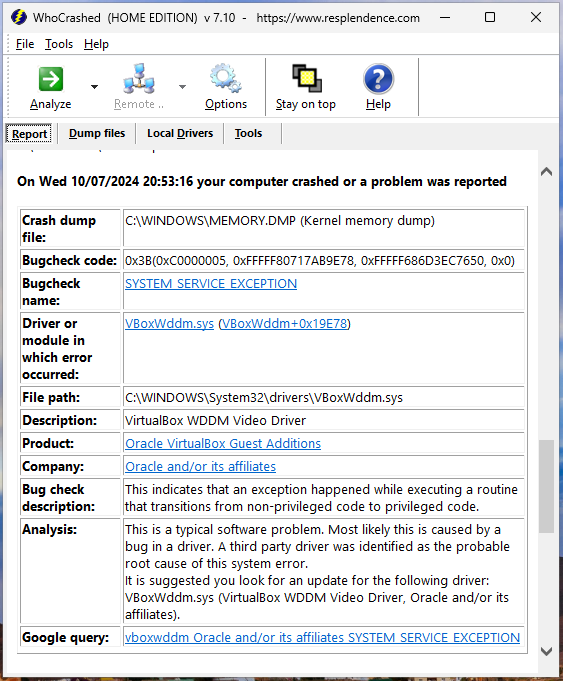The image size is (563, 681).
Task: Open the File menu
Action: (x=25, y=44)
